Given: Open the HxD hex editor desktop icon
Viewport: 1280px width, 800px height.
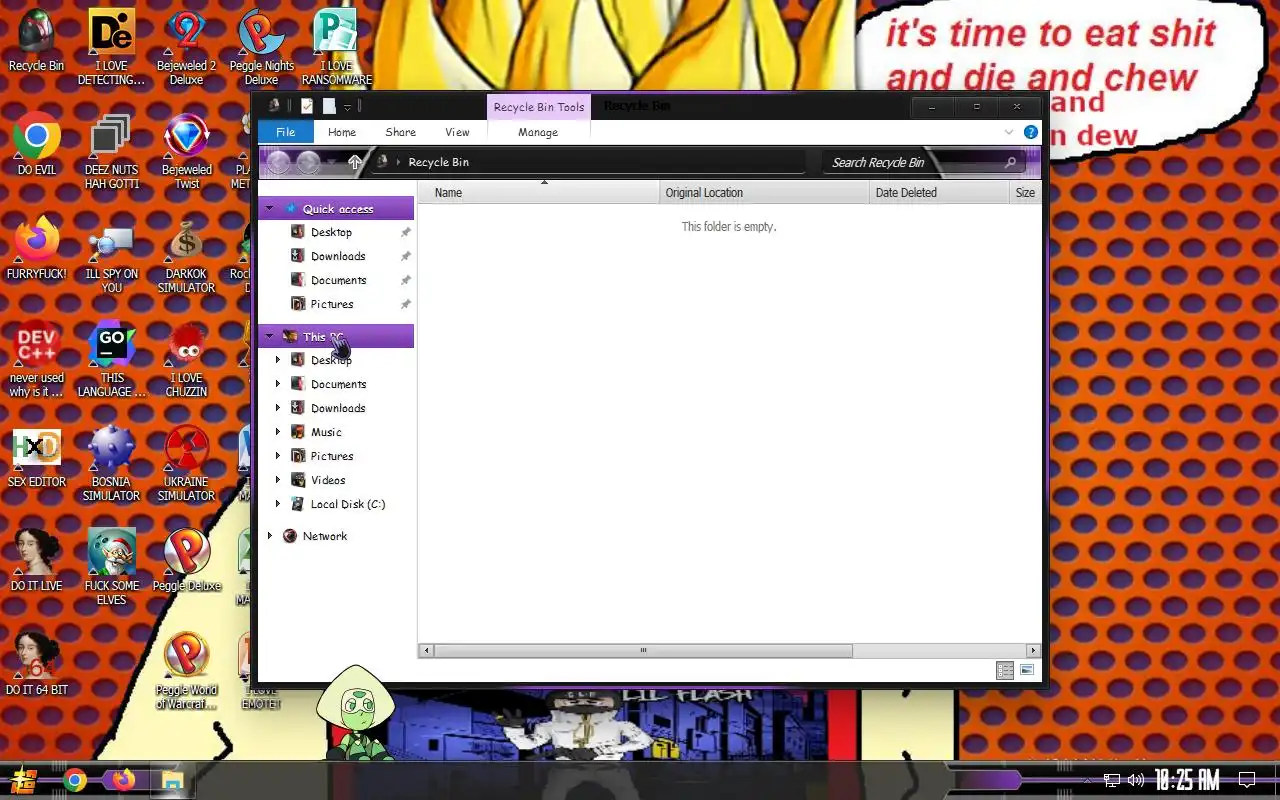Looking at the screenshot, I should [x=37, y=457].
